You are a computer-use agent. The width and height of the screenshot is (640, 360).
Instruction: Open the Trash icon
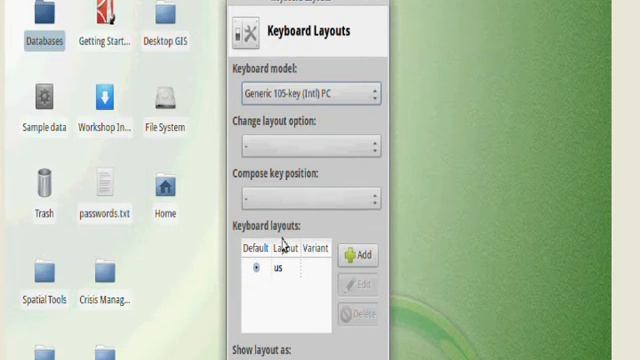pyautogui.click(x=44, y=183)
